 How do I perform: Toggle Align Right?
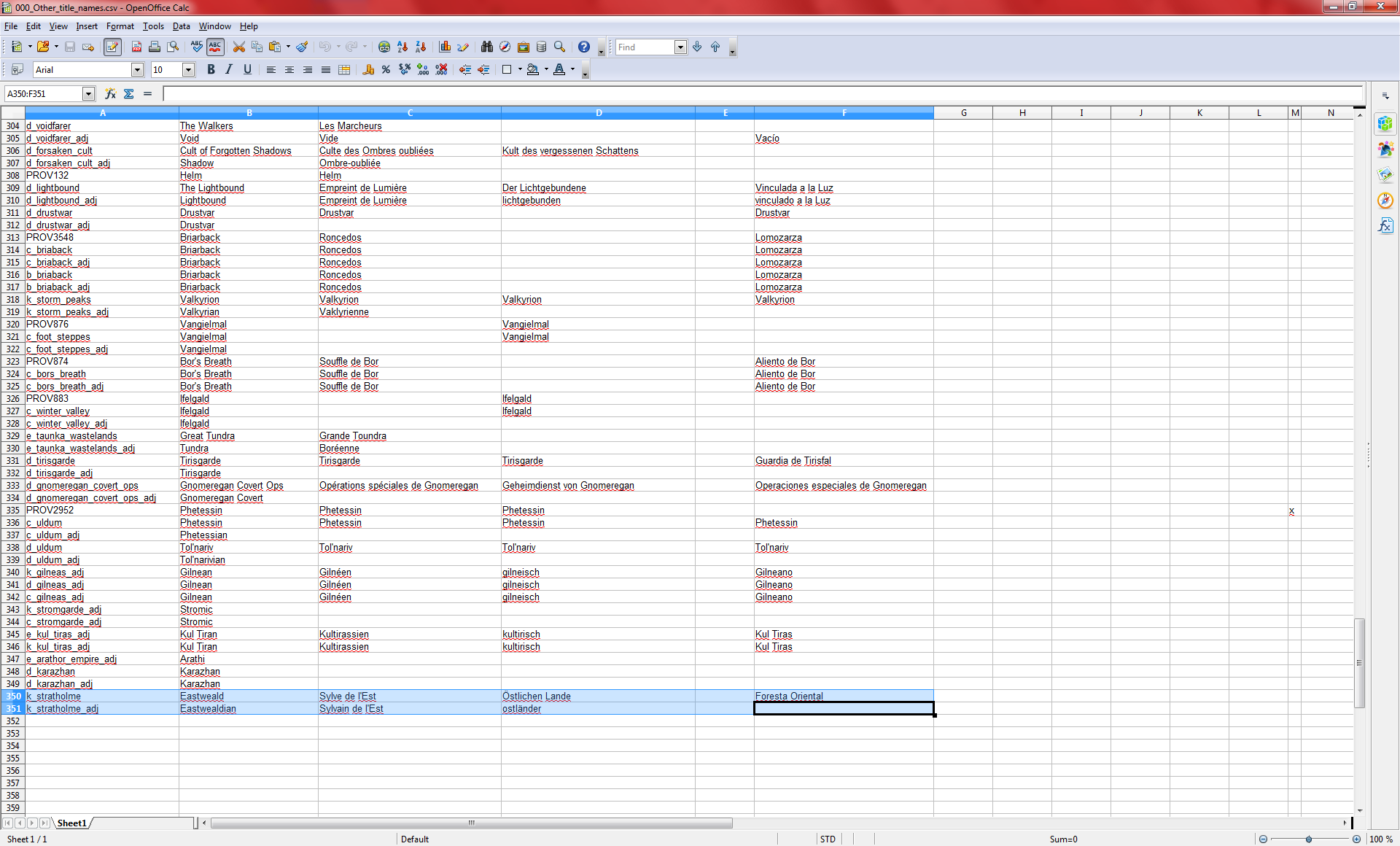pyautogui.click(x=308, y=69)
